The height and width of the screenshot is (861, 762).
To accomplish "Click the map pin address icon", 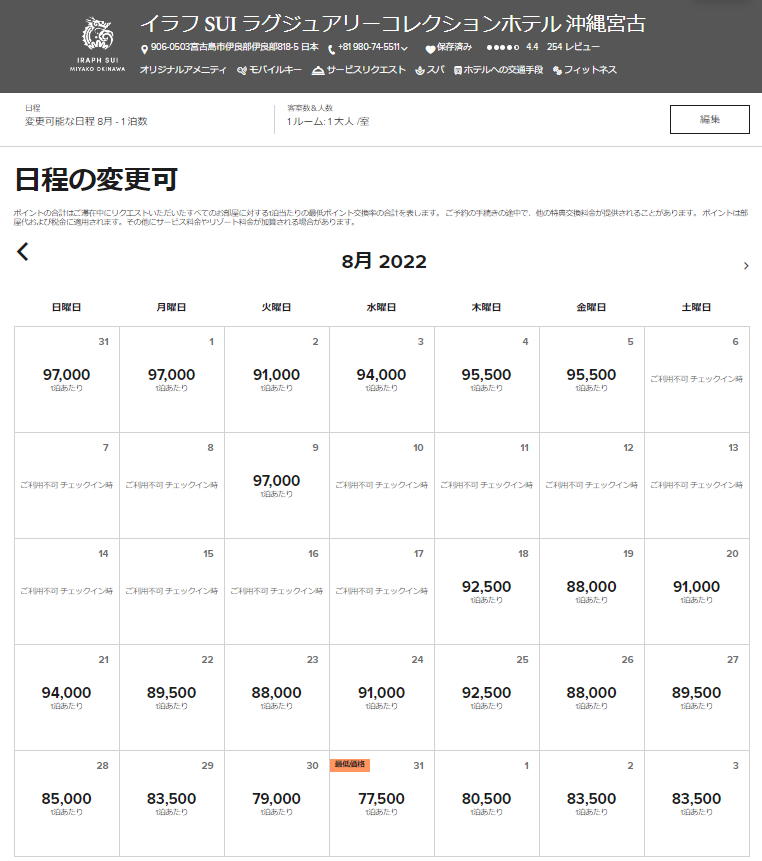I will tap(144, 49).
